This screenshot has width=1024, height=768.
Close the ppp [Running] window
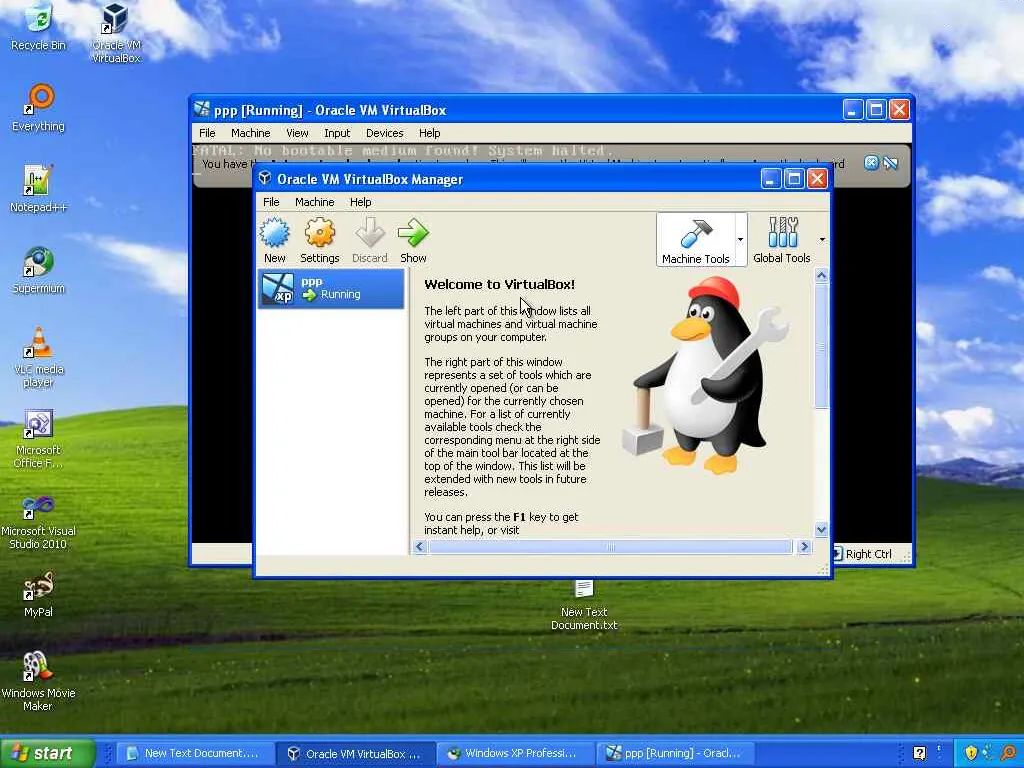click(x=899, y=110)
